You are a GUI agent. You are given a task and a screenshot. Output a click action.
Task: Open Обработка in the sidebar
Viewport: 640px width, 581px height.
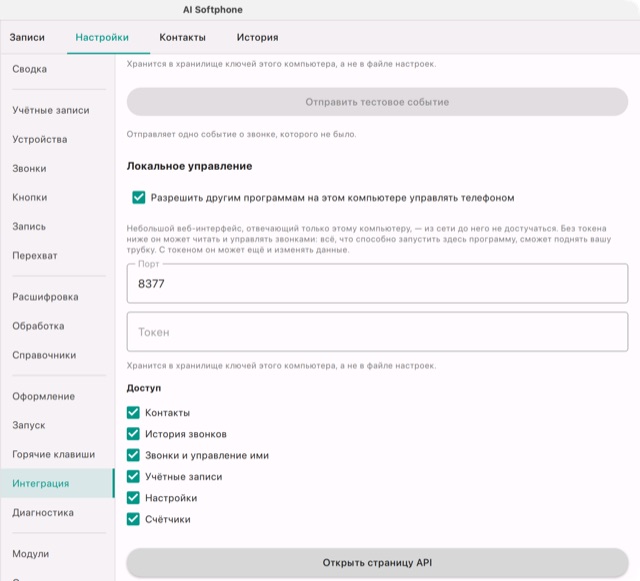coord(38,326)
